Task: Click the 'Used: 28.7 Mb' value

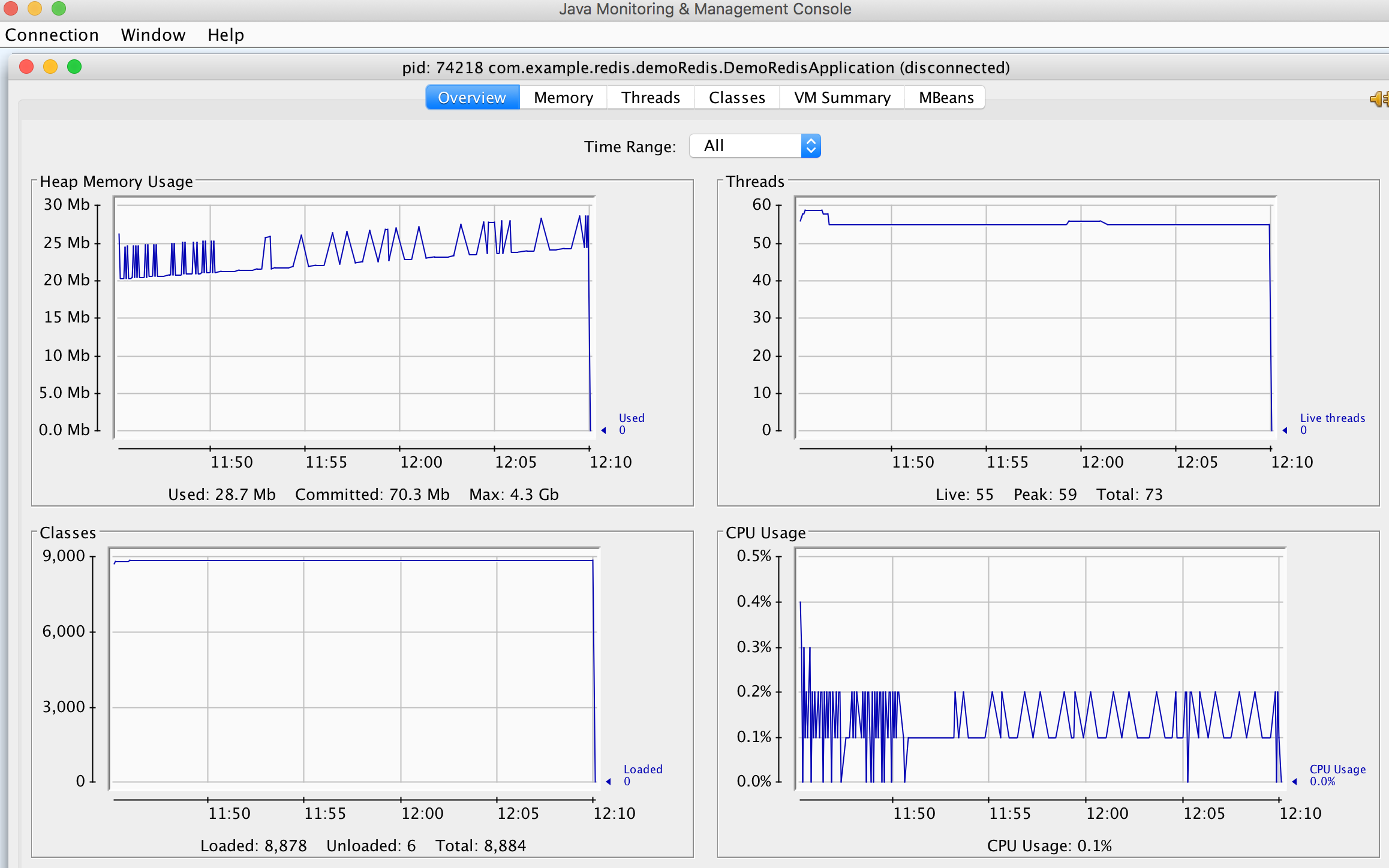Action: pos(222,495)
